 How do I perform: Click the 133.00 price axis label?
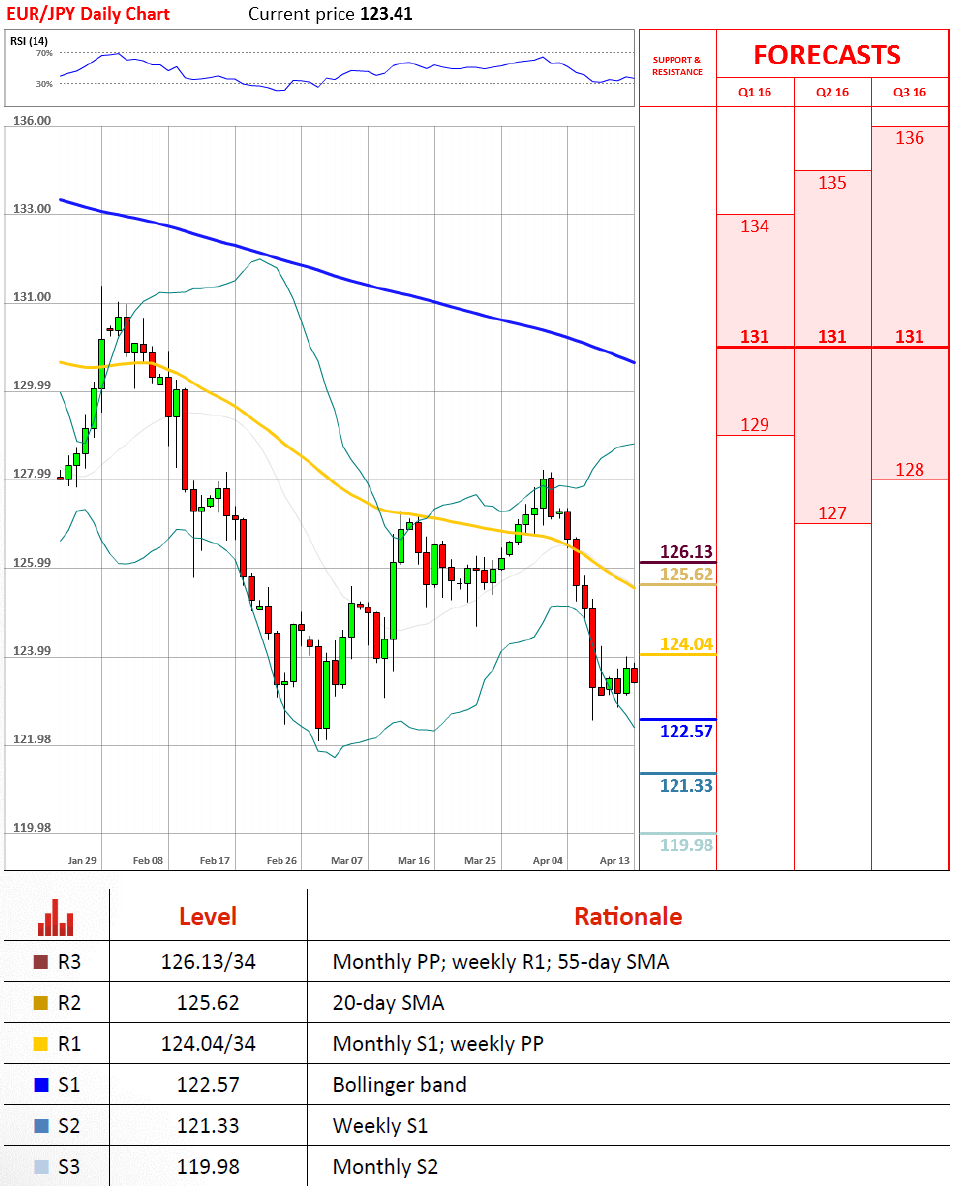point(32,209)
